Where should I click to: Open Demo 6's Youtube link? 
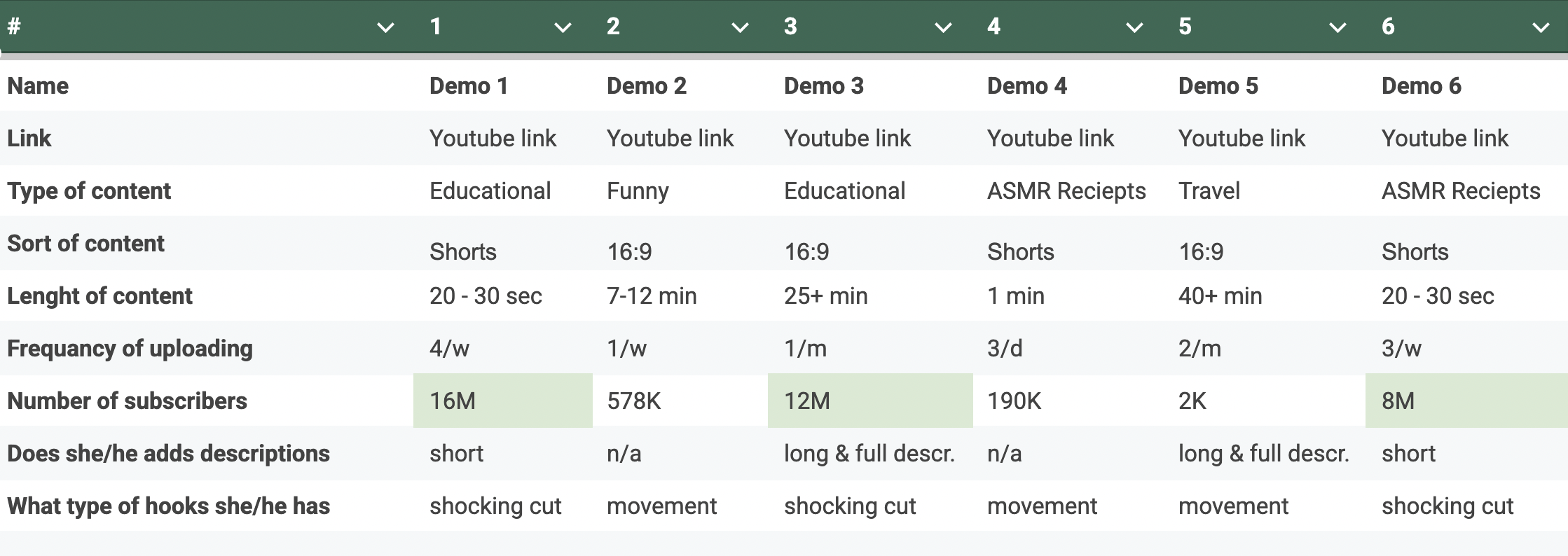click(x=1445, y=139)
